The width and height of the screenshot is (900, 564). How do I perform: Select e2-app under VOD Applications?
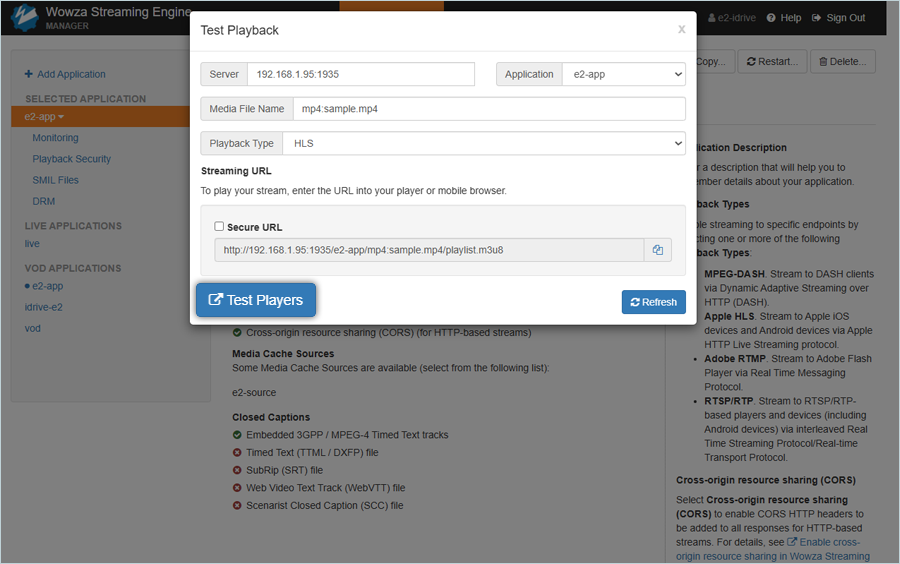48,286
